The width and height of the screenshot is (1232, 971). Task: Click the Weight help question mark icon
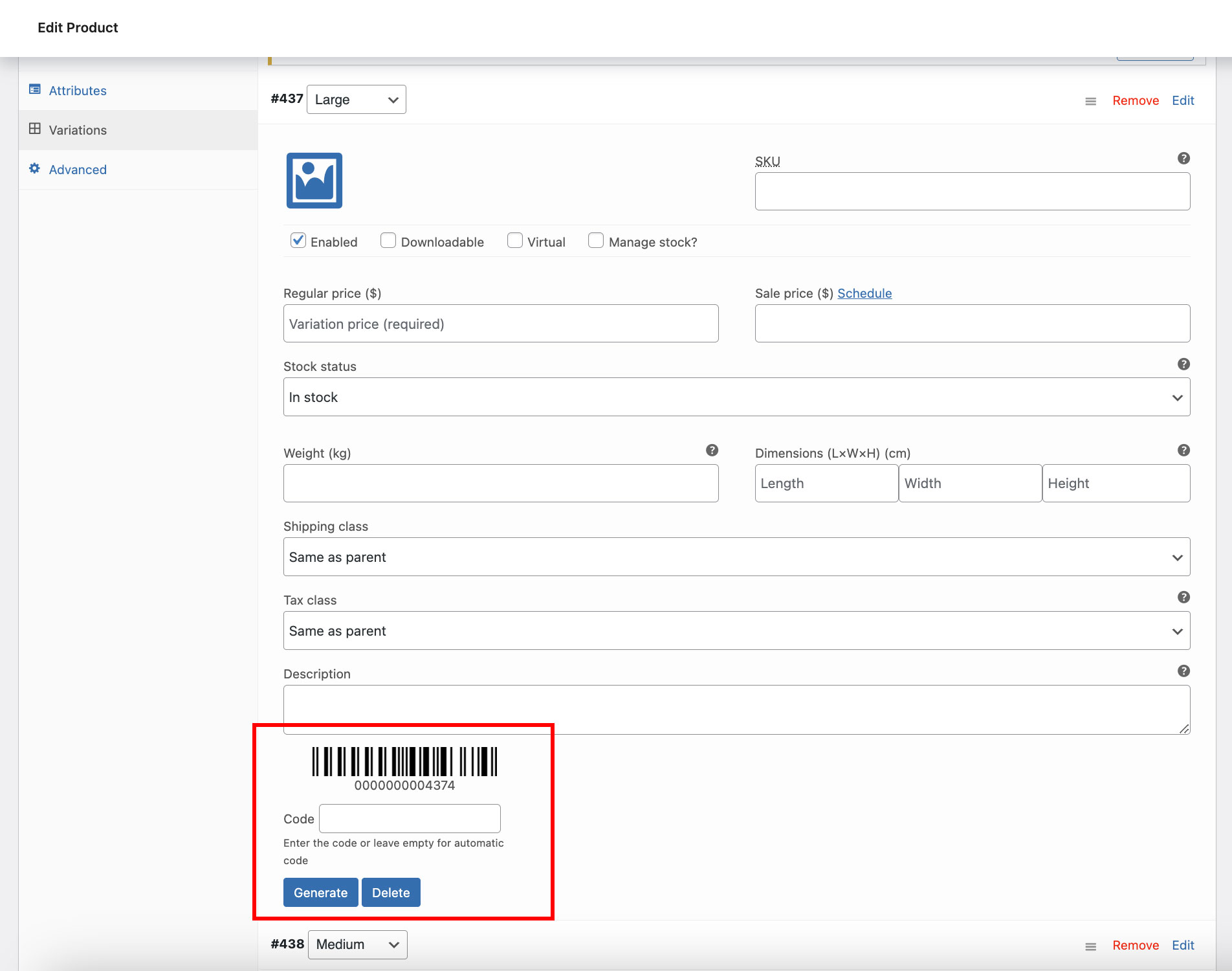712,451
